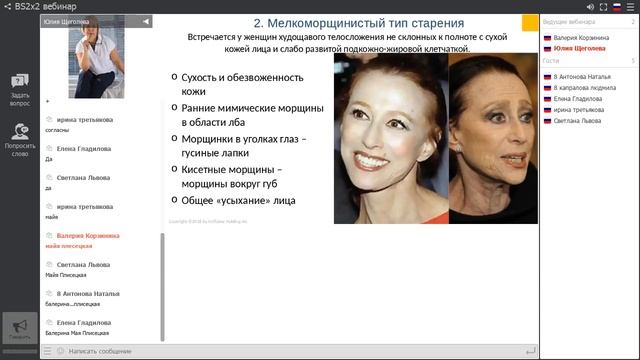Open language selector Russian flag
Screen dimensions: 640x360
(617, 7)
